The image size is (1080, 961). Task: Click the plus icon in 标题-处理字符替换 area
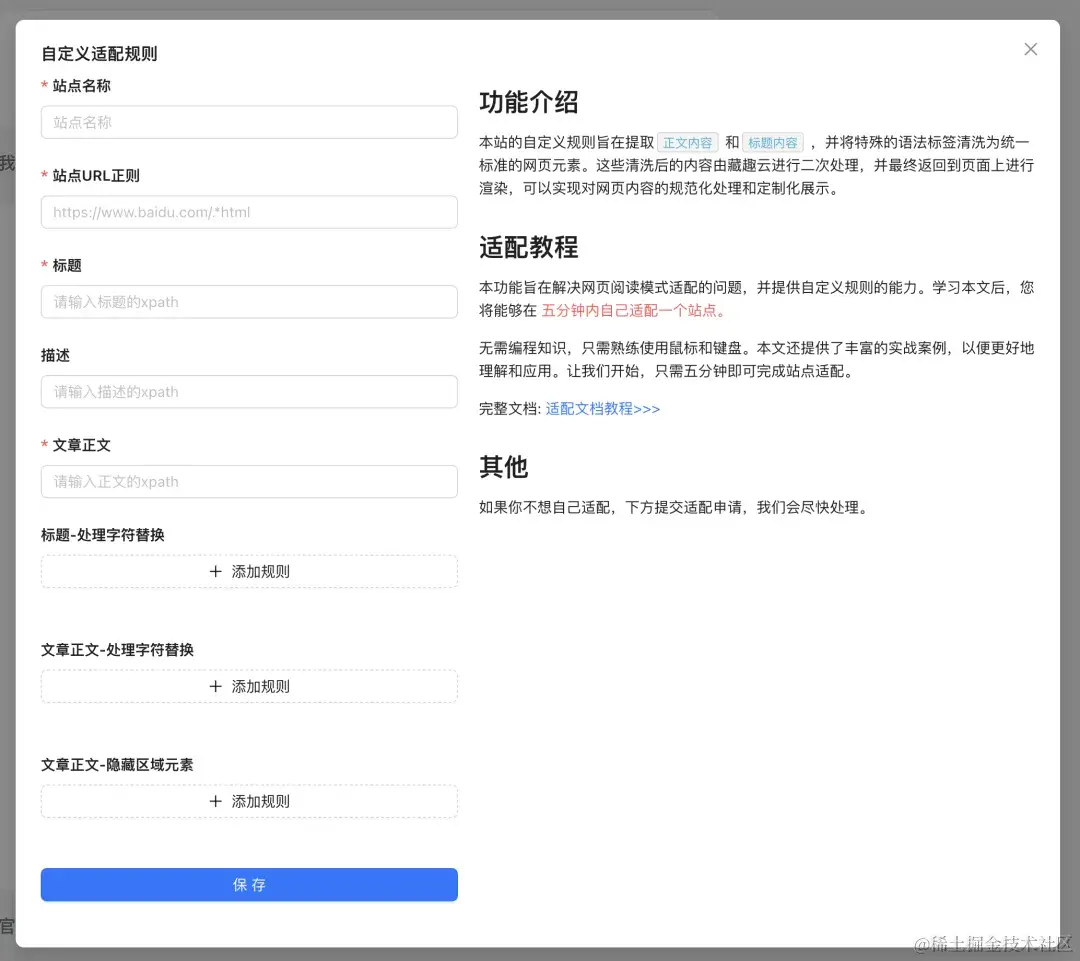[x=216, y=571]
